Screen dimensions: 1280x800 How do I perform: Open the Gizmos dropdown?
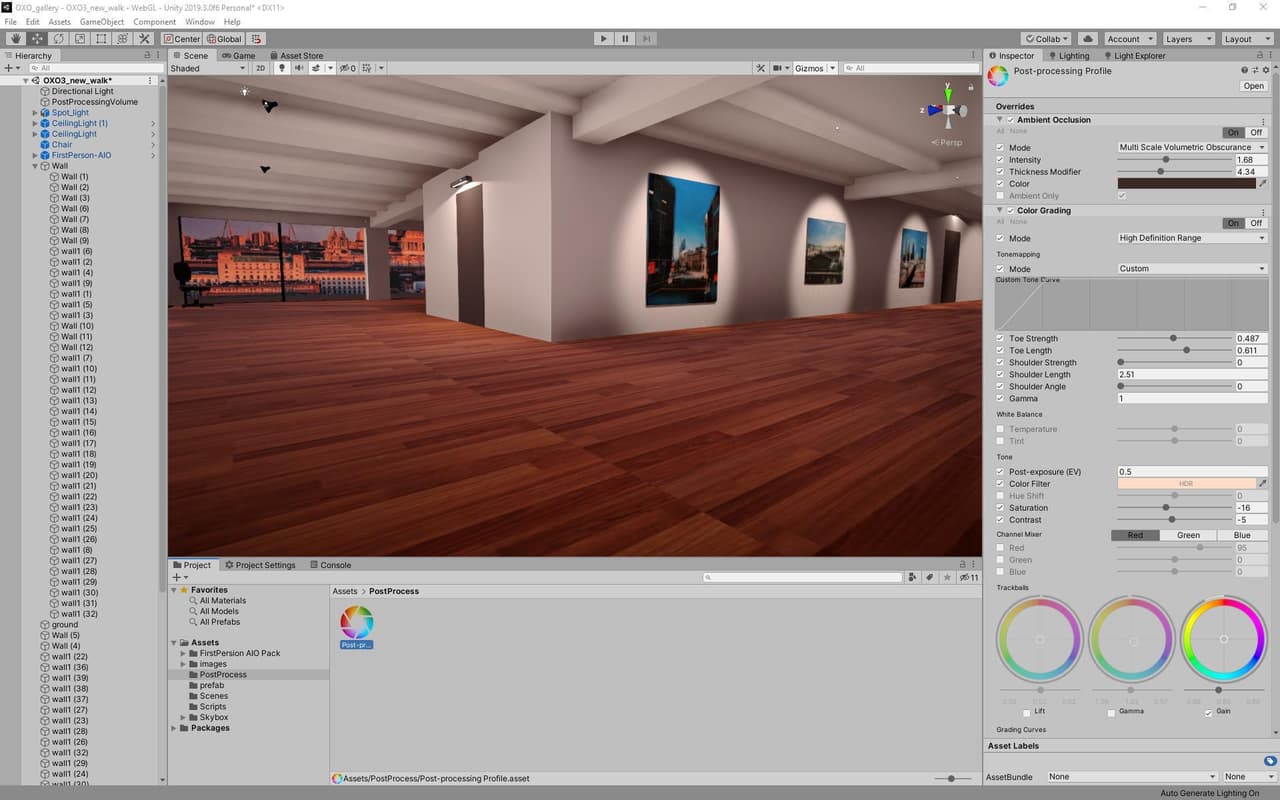pyautogui.click(x=813, y=68)
